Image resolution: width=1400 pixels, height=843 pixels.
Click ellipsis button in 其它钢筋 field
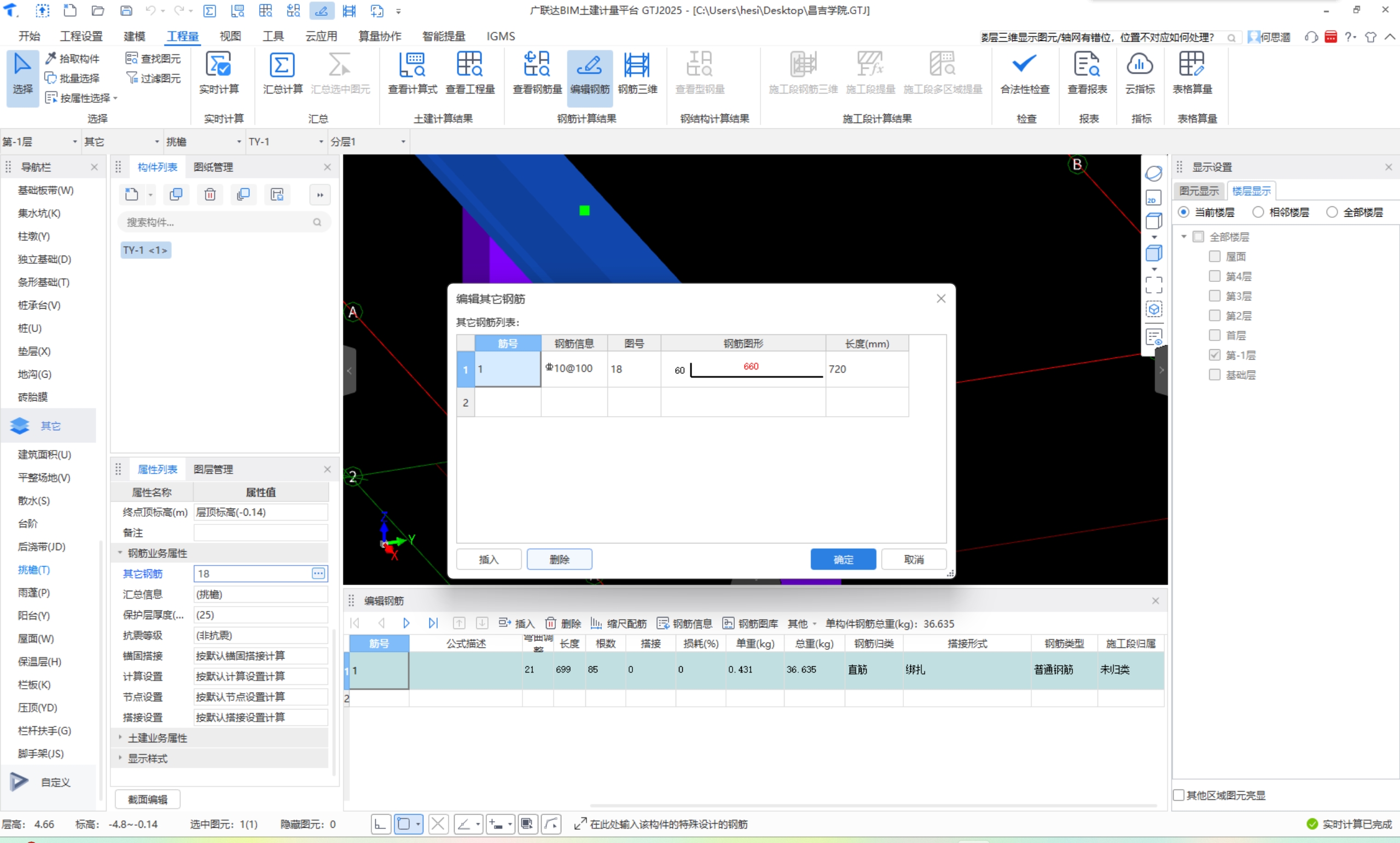[x=318, y=574]
